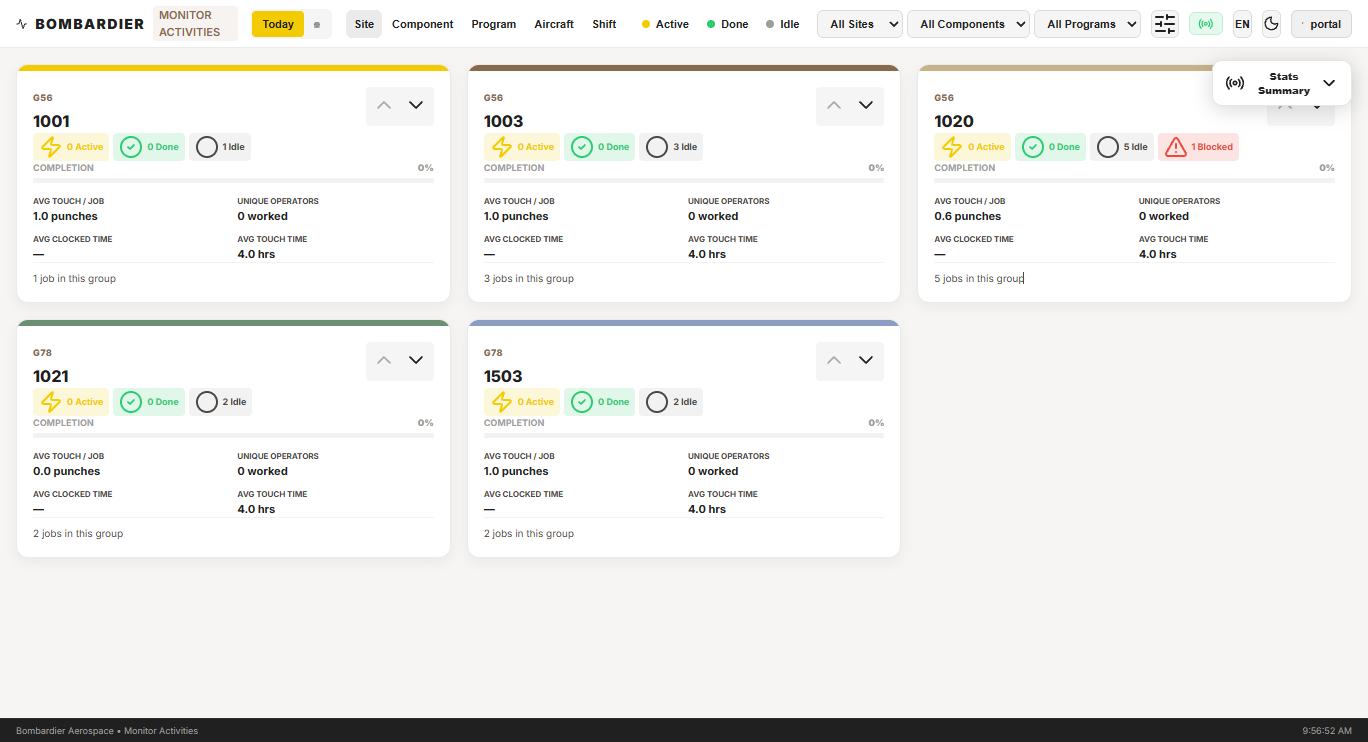
Task: Click the up chevron on card 1003
Action: (x=834, y=105)
